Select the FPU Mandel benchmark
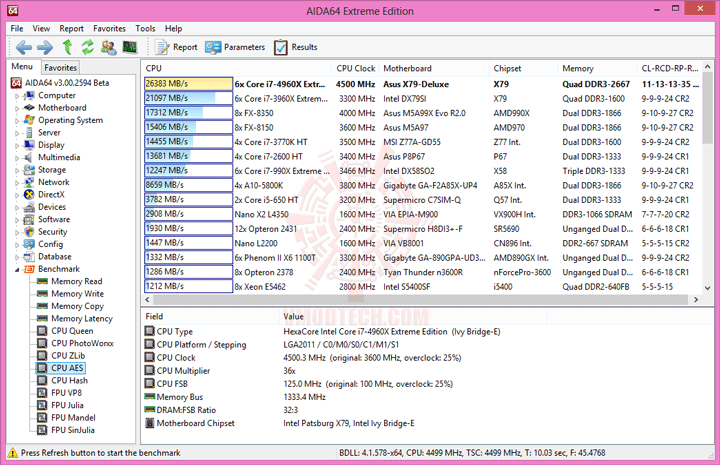720x465 pixels. click(x=73, y=418)
